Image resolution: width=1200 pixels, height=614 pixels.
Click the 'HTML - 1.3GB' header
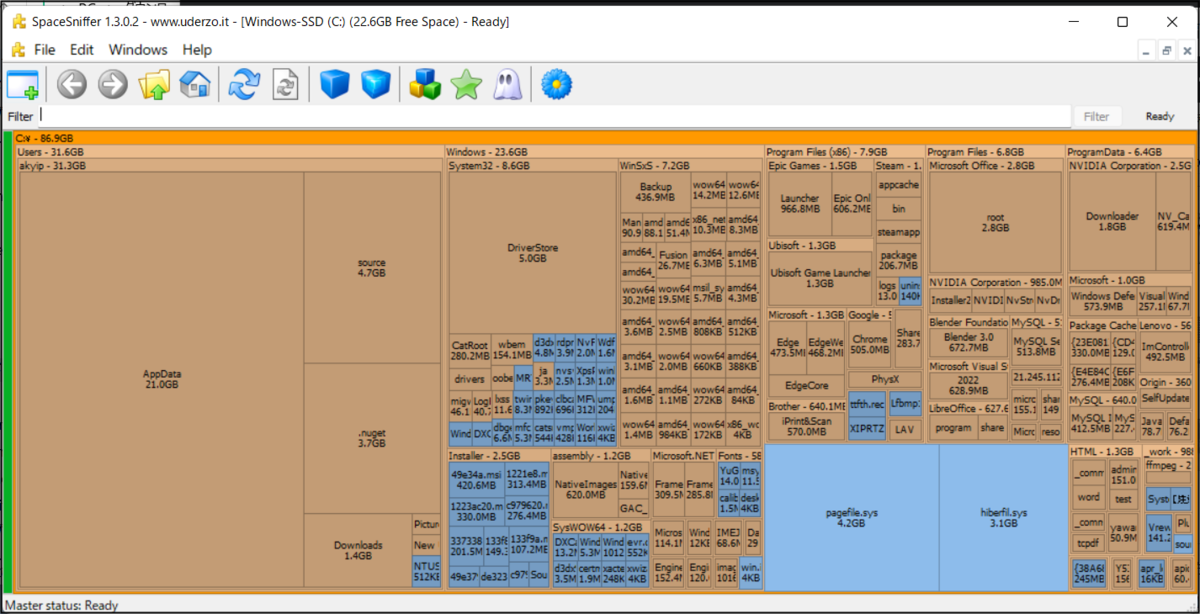tap(1105, 452)
